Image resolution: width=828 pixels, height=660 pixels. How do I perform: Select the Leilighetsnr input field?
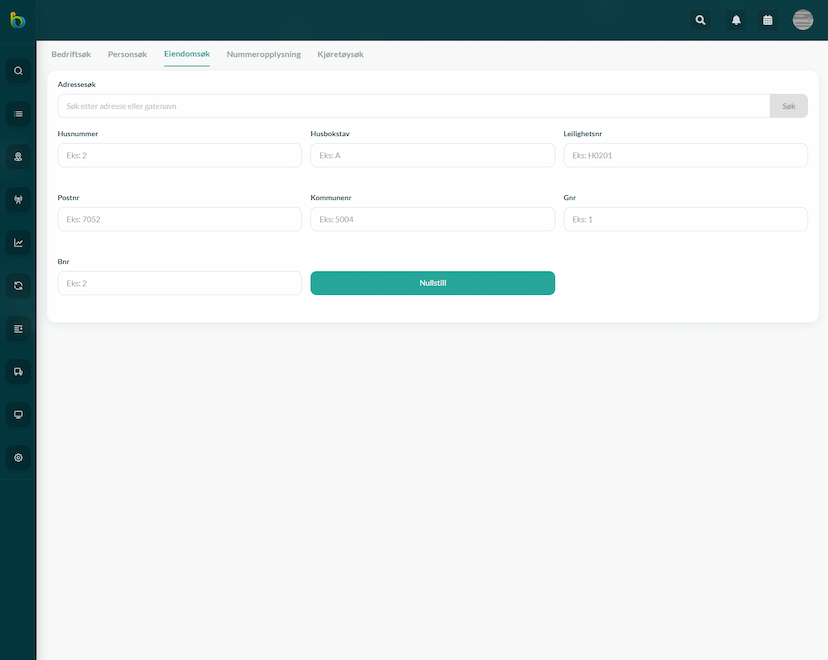click(685, 155)
